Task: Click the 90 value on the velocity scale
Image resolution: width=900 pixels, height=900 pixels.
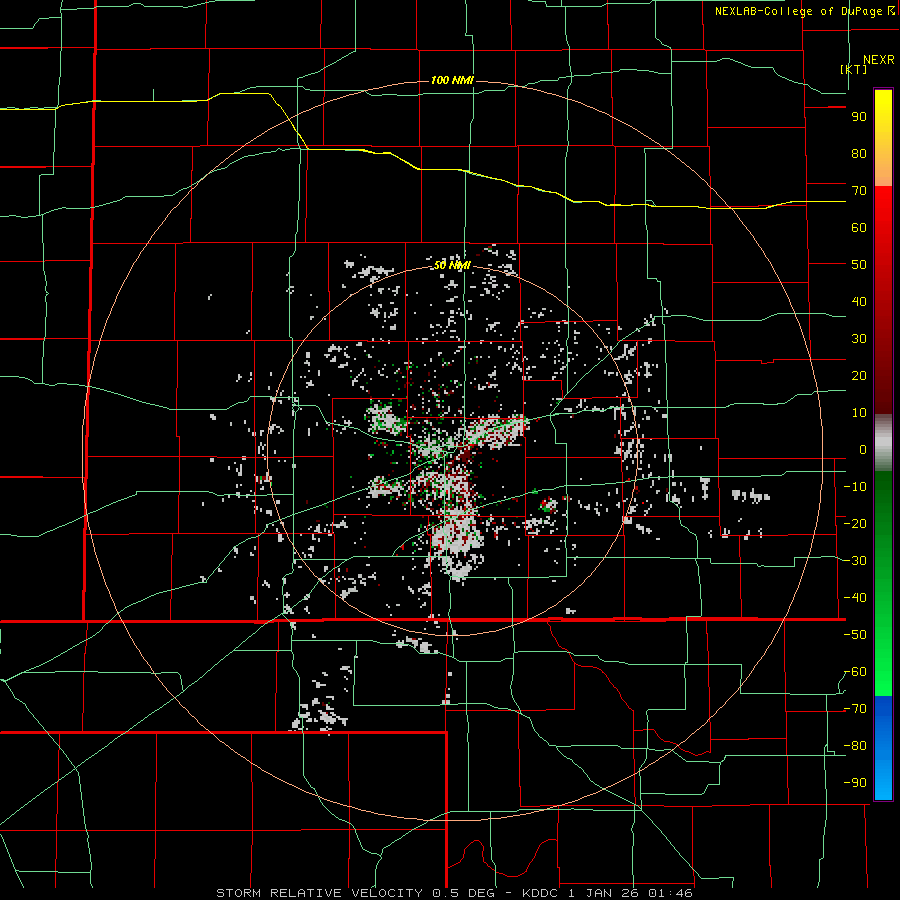Action: 859,117
